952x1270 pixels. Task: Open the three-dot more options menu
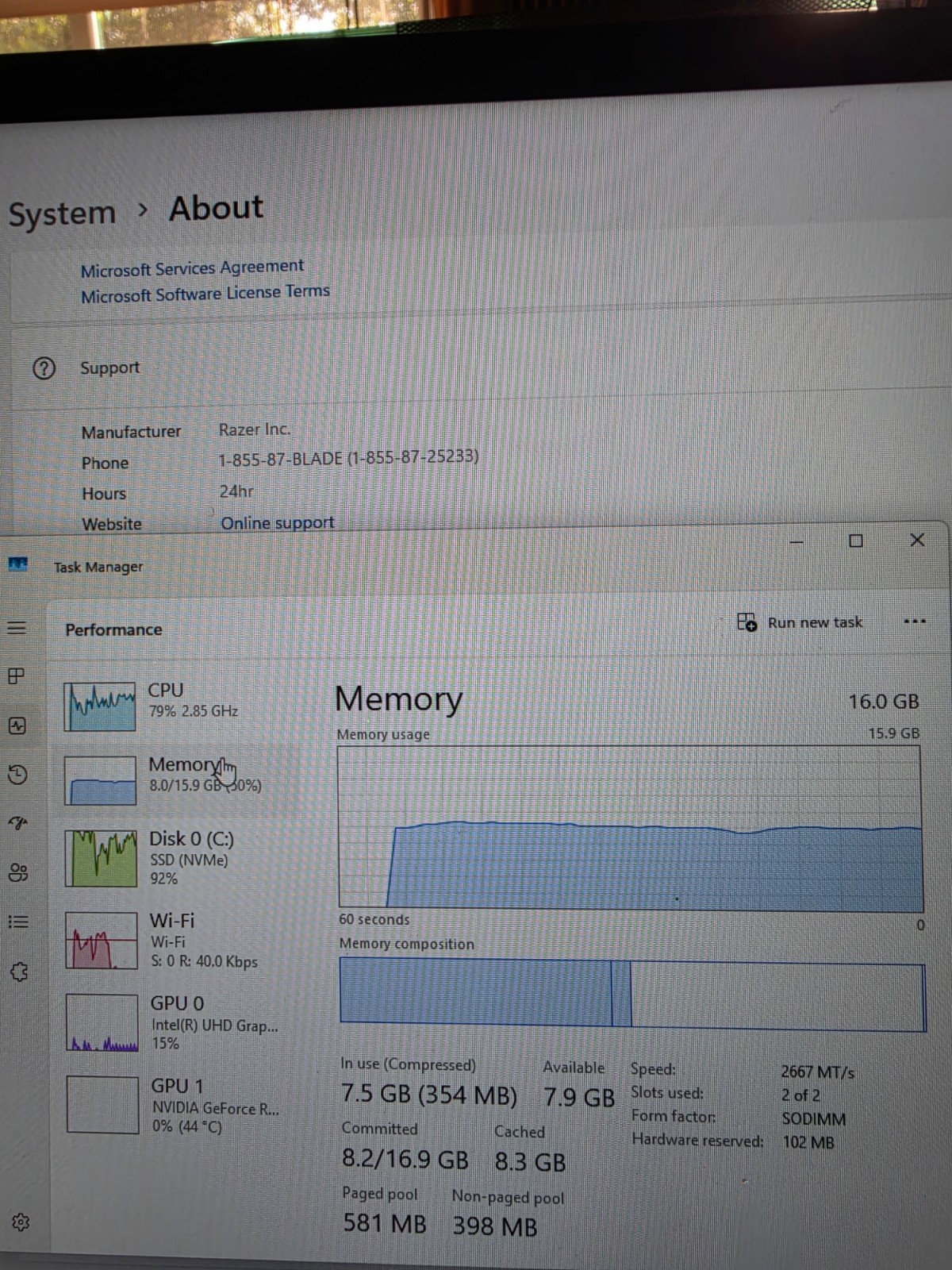pos(915,622)
